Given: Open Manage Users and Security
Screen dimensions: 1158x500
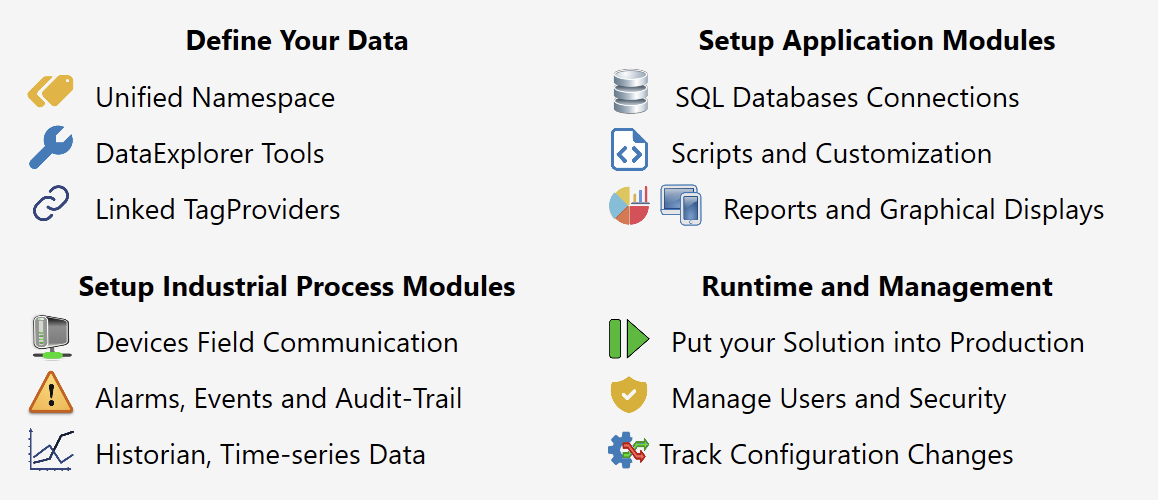Looking at the screenshot, I should coord(838,399).
